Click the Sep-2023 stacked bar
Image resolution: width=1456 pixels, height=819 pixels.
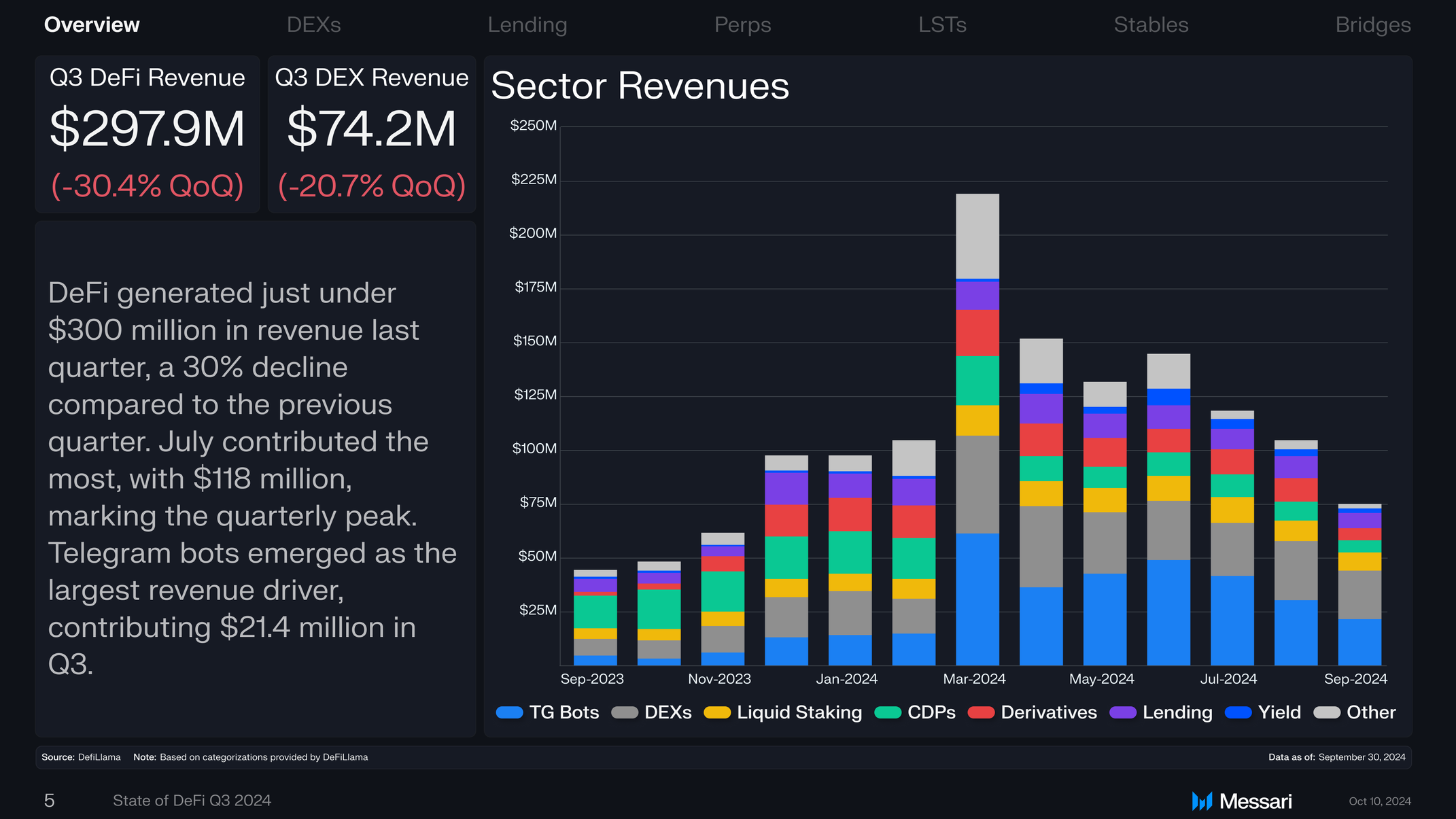click(x=595, y=617)
